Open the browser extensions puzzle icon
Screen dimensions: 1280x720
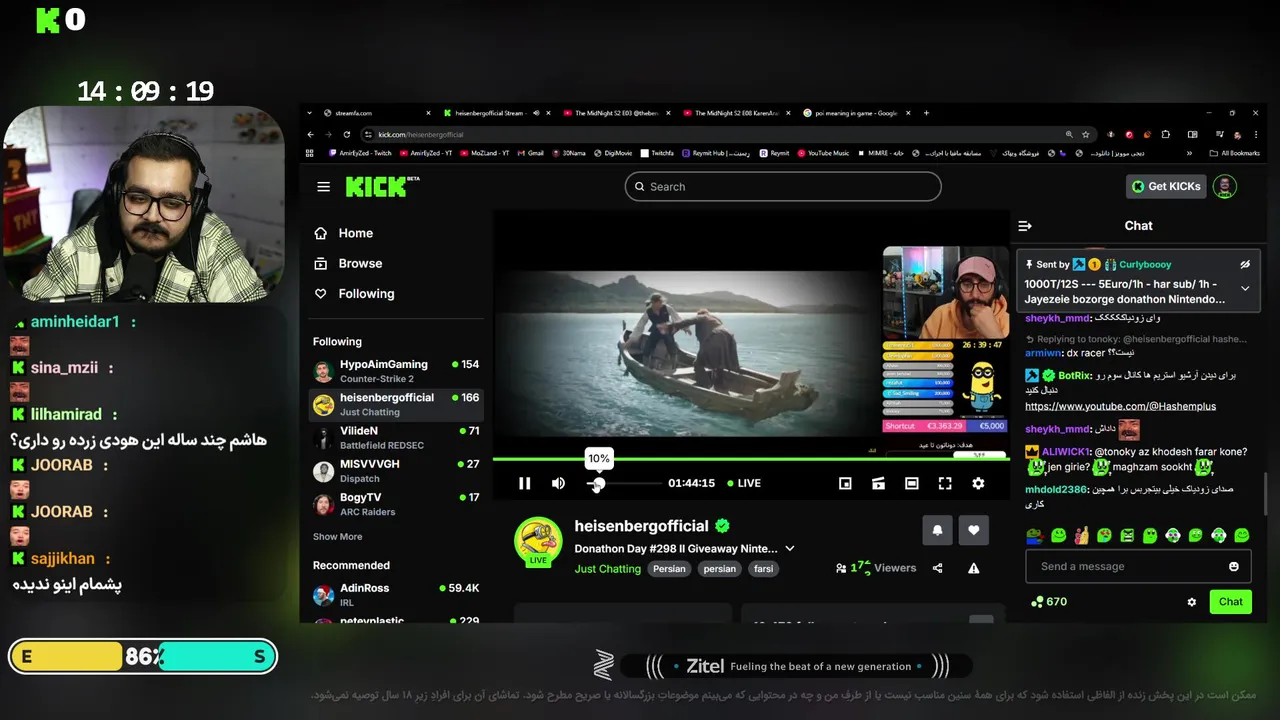coord(1165,134)
